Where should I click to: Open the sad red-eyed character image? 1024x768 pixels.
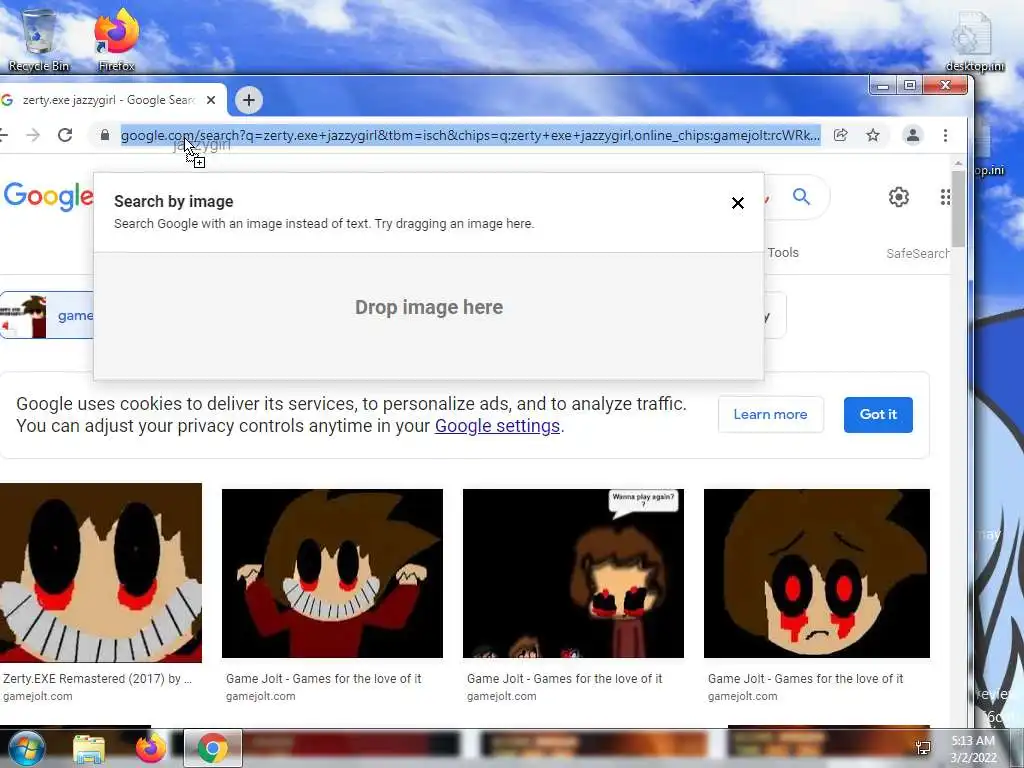pyautogui.click(x=816, y=573)
